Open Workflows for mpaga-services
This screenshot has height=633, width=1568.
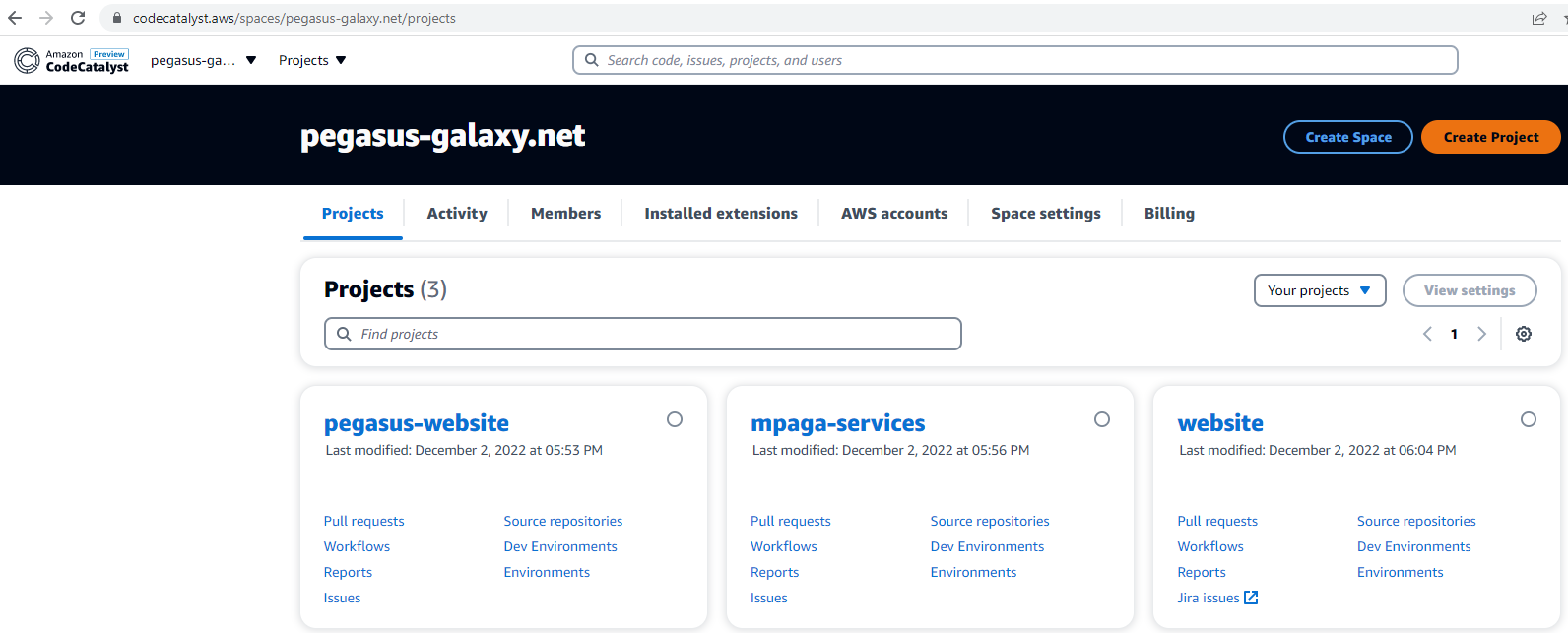point(784,546)
